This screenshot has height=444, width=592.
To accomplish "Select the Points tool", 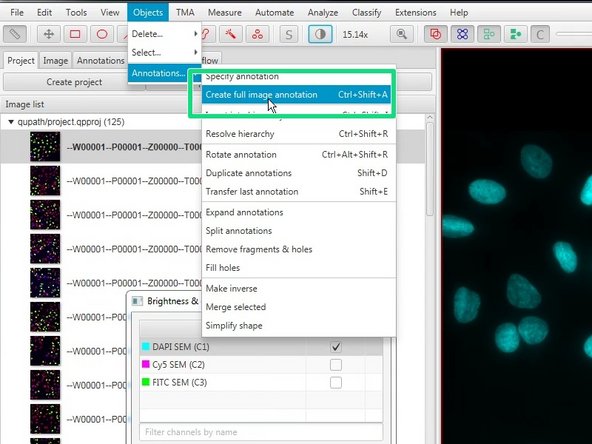I will point(257,34).
